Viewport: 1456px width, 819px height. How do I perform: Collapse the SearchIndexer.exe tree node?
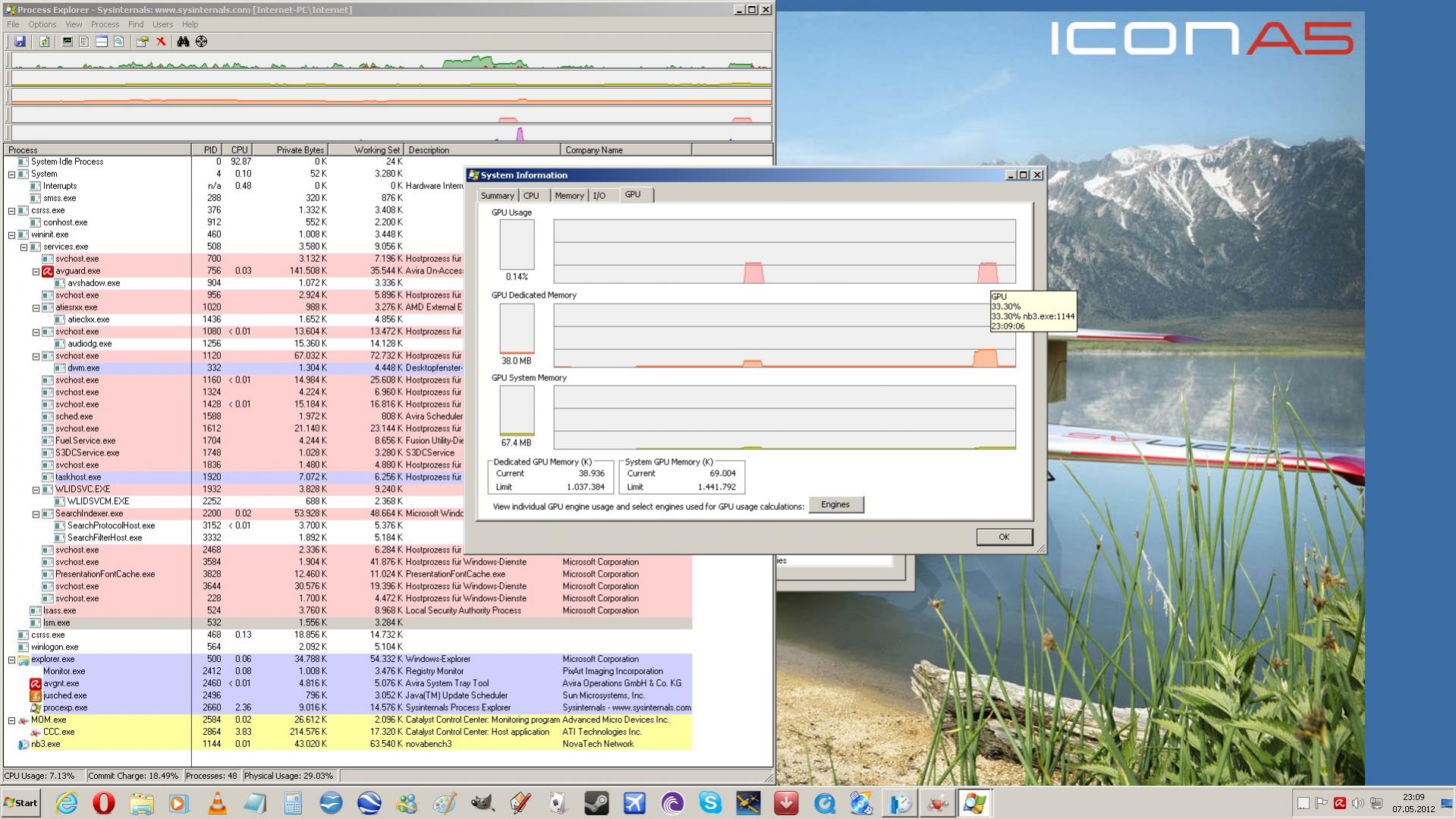tap(36, 514)
